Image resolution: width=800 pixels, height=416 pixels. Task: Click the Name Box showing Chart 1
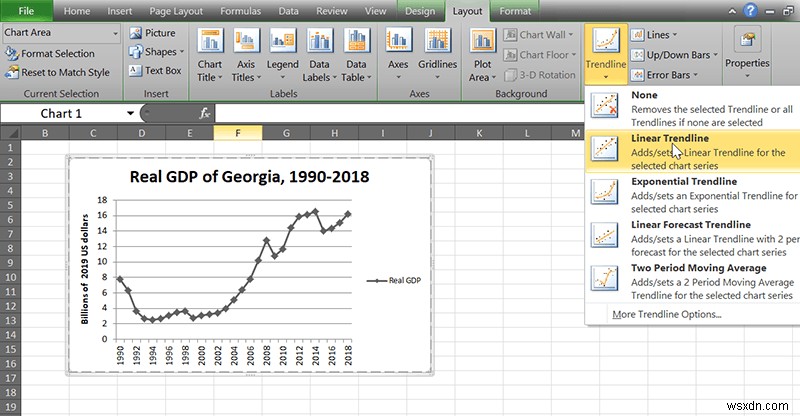coord(61,113)
